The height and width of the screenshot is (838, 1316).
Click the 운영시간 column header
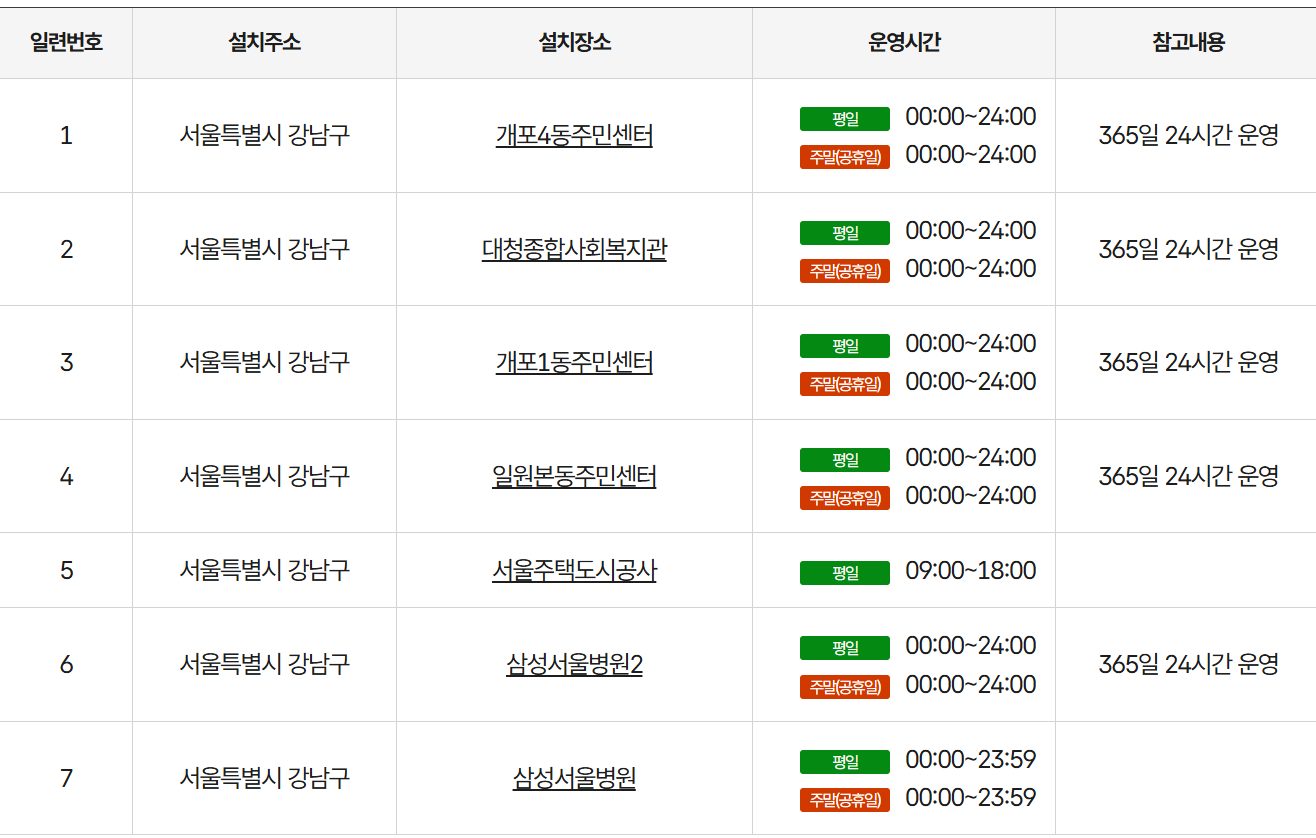[903, 42]
